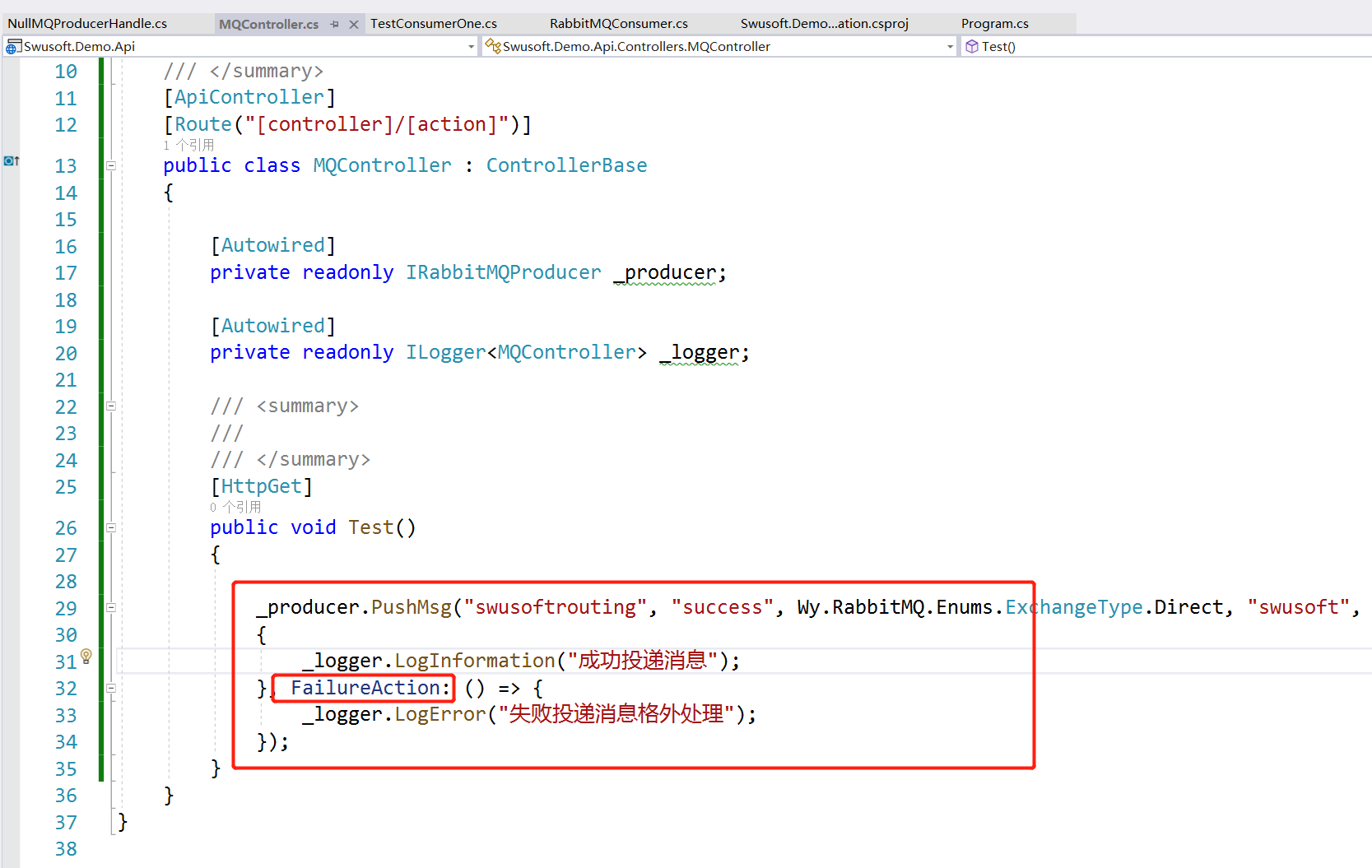Viewport: 1372px width, 868px height.
Task: Click the IRabbitMQProducer type name
Action: [x=504, y=272]
